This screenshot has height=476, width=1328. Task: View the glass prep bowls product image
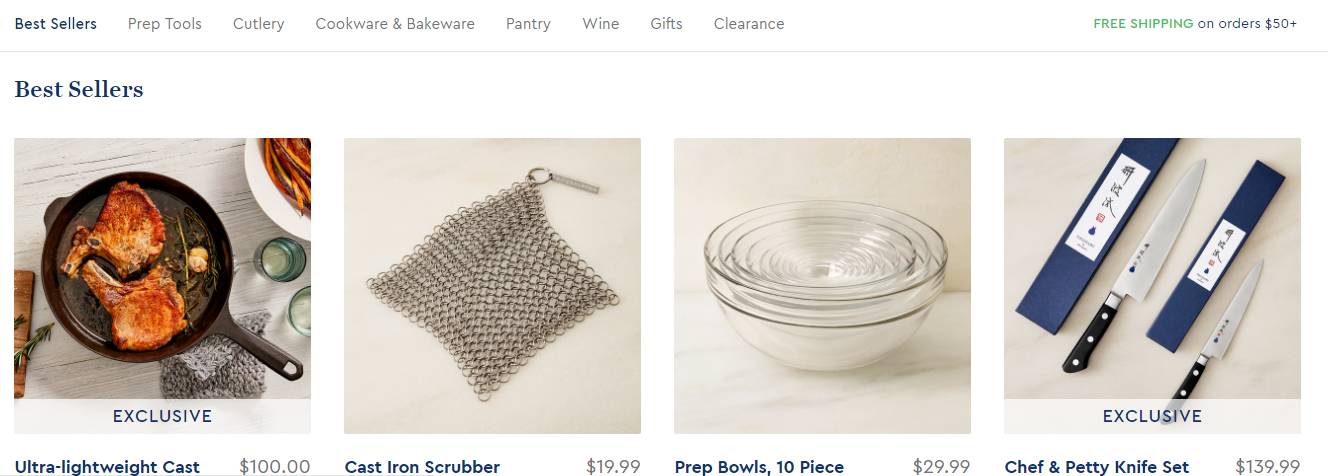tap(822, 286)
